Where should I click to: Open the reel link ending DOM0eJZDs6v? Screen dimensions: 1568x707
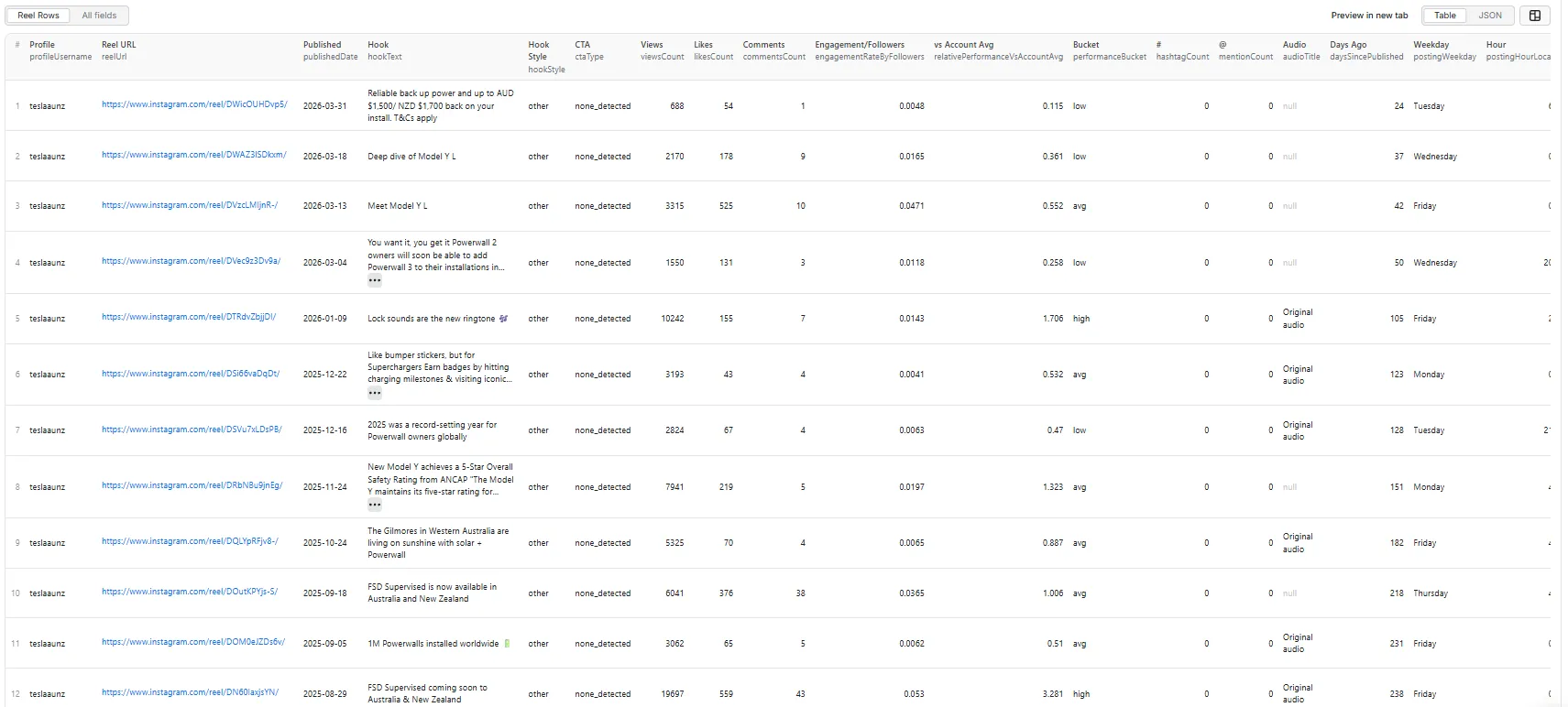[193, 642]
